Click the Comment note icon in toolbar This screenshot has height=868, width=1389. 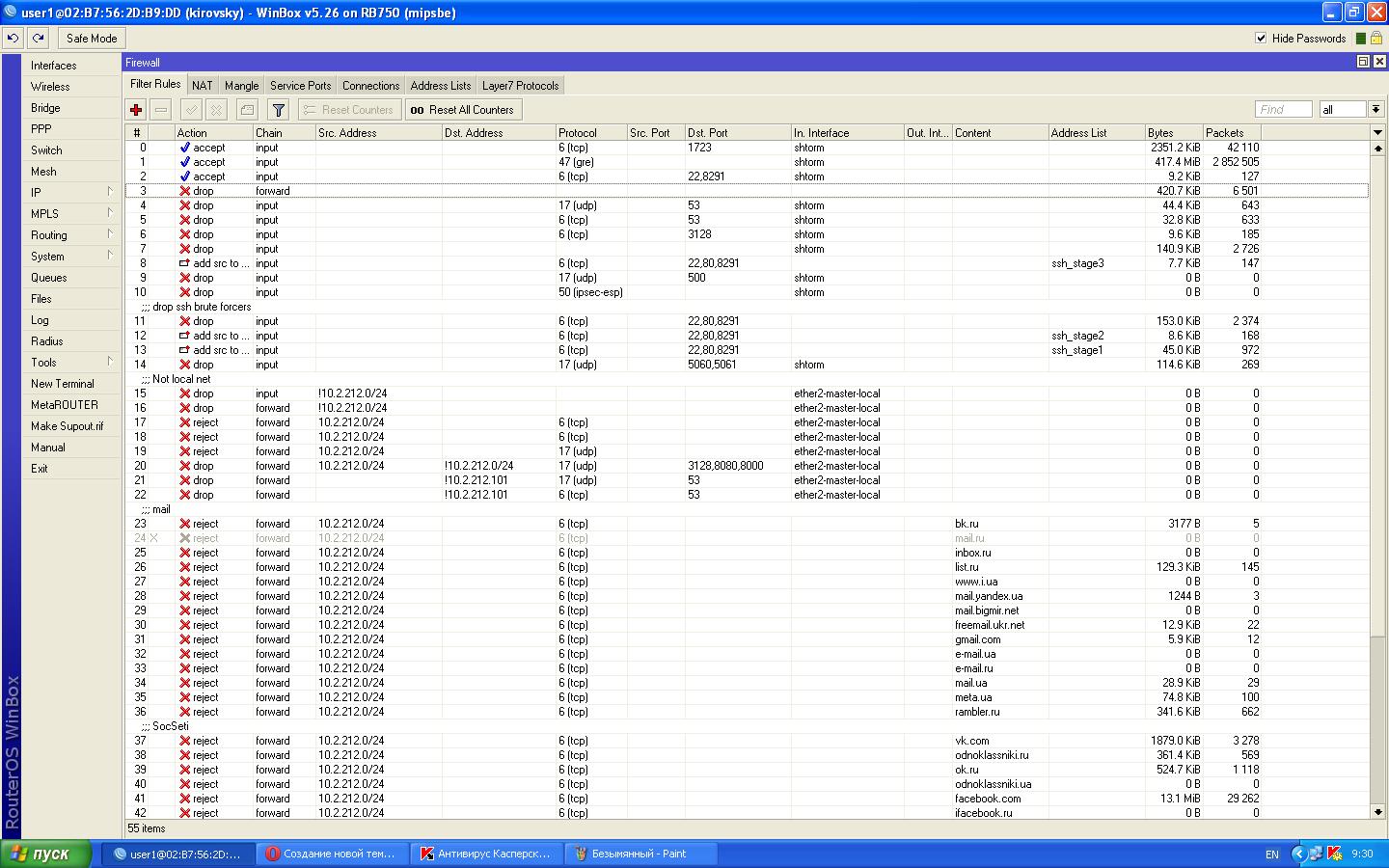click(x=247, y=110)
